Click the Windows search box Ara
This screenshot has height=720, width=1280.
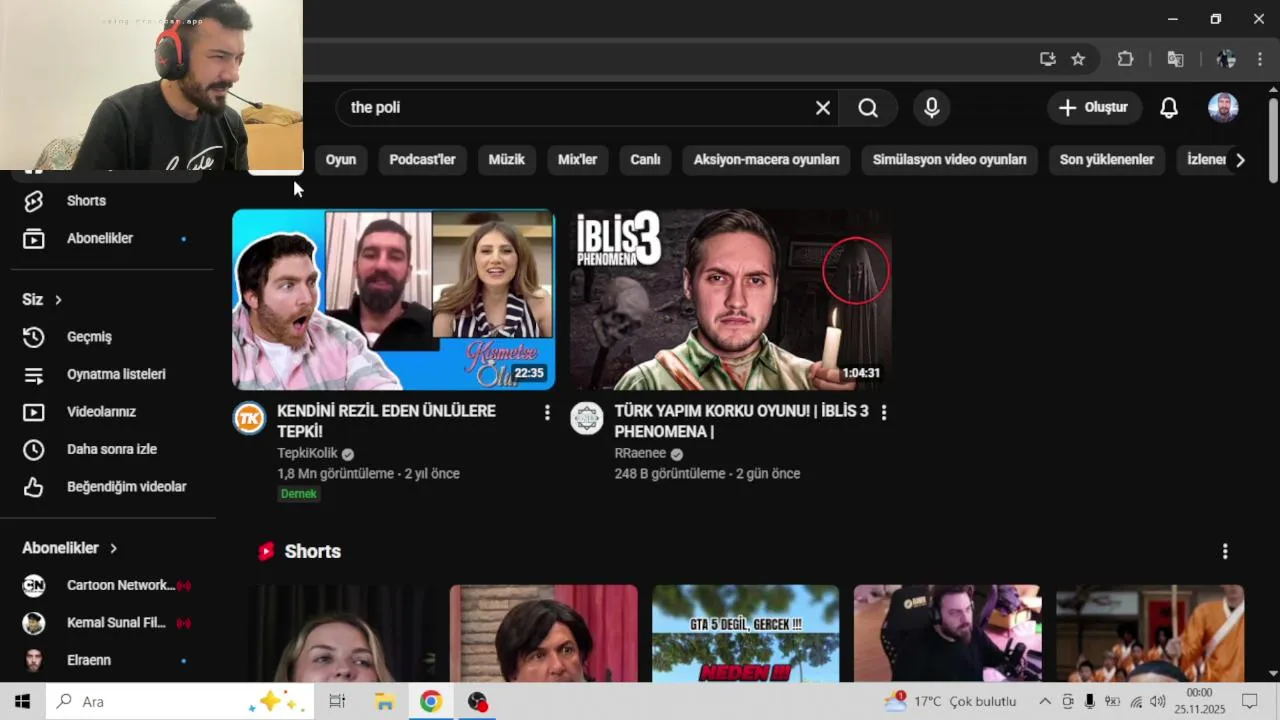tap(180, 701)
